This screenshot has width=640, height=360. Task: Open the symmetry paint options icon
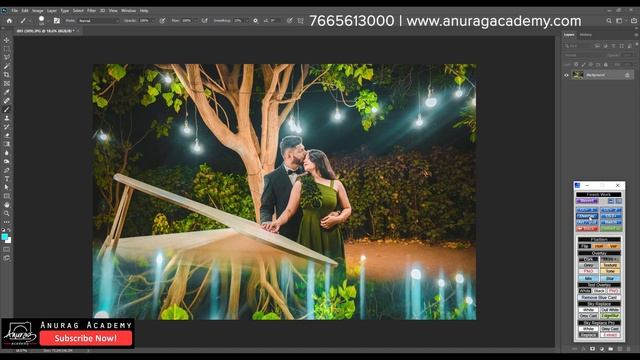300,20
